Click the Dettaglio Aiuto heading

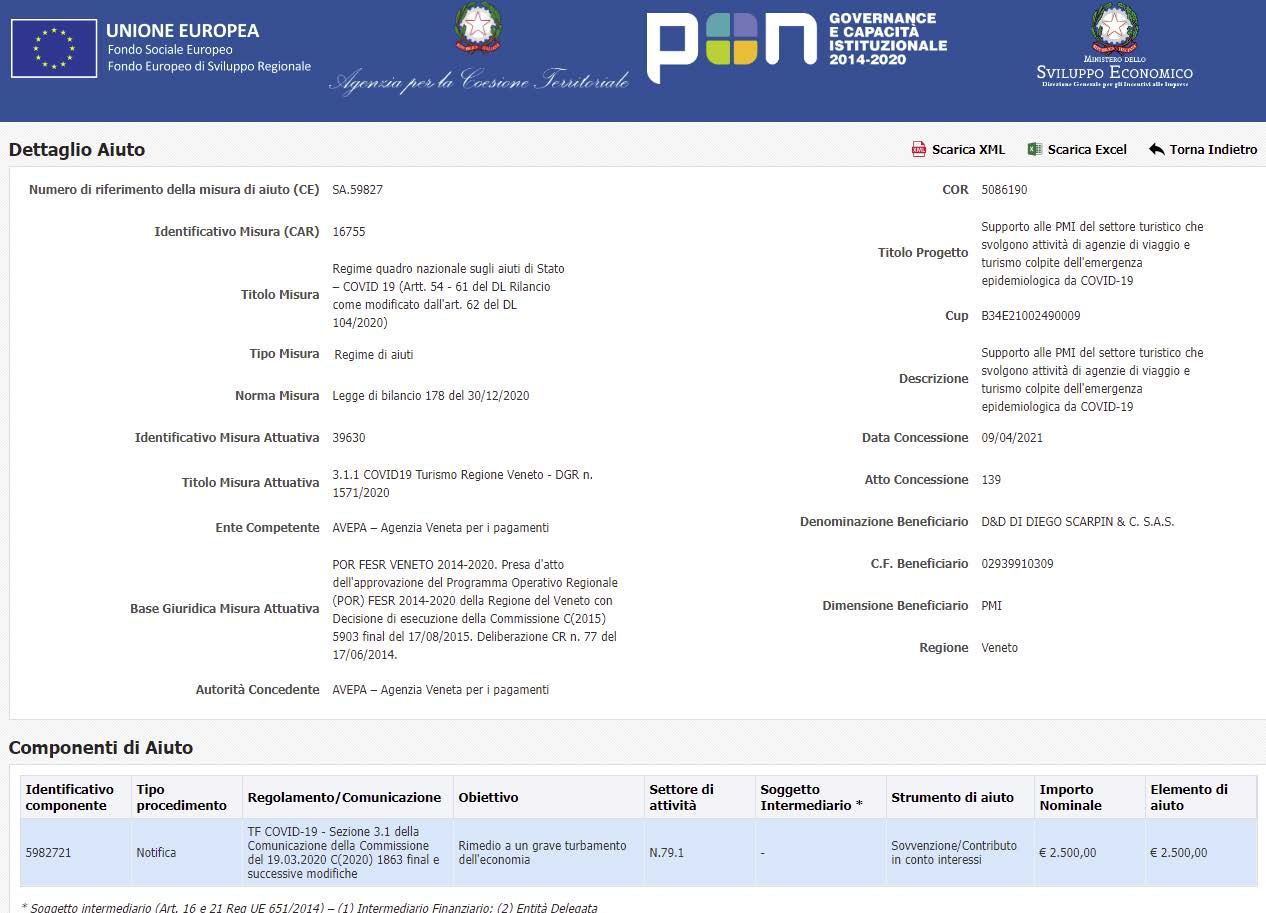point(77,150)
